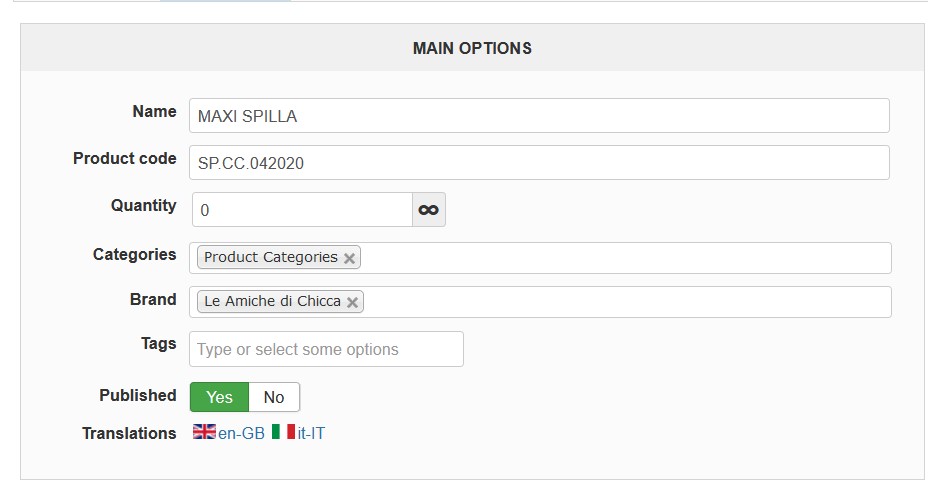Screen dimensions: 928x493
Task: Select the Le Amiche di Chicca chip
Action: (x=272, y=302)
